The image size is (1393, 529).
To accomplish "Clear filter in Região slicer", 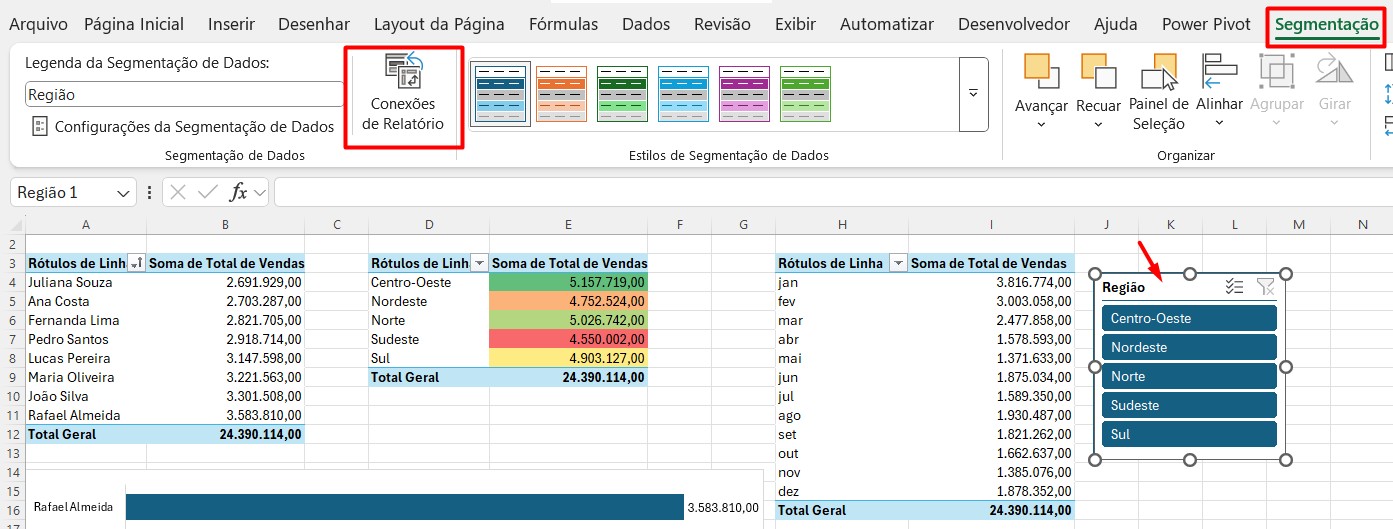I will [1265, 287].
